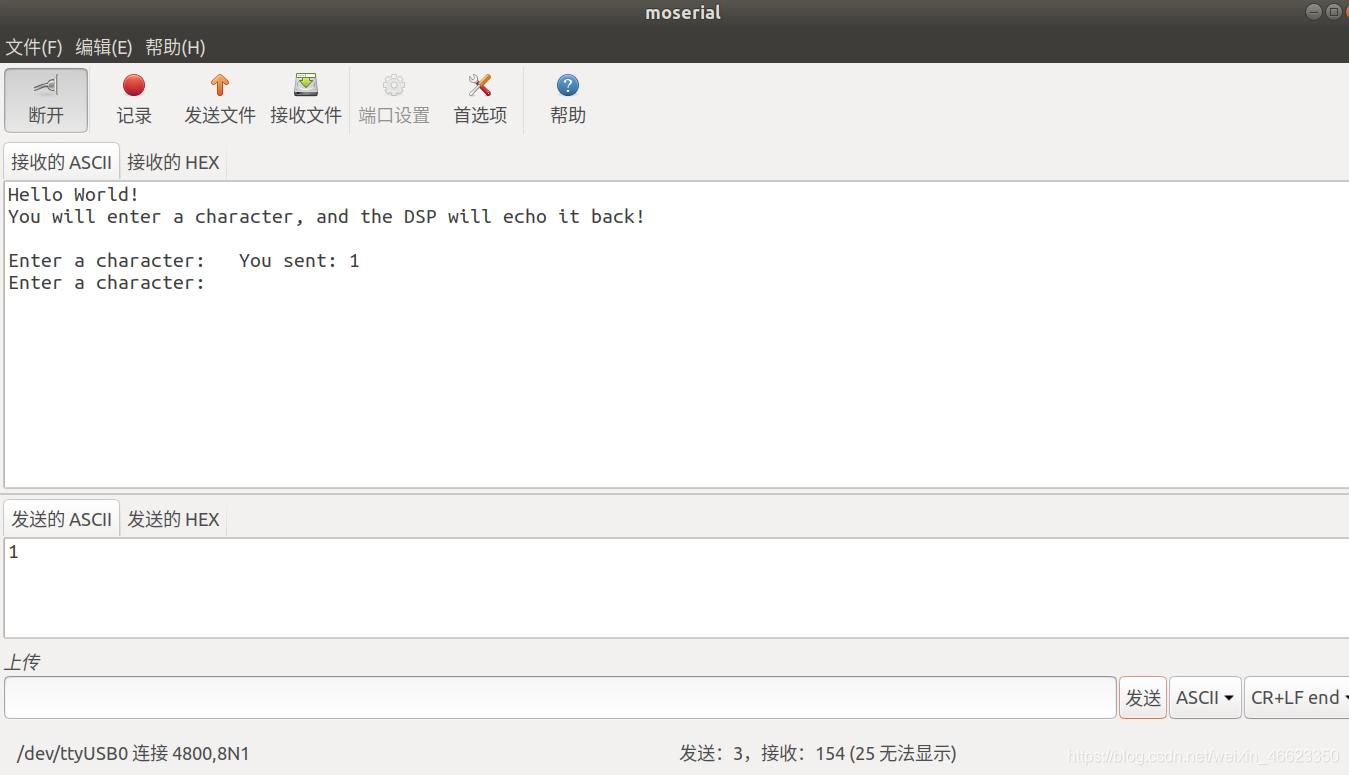Open the 帮助(H) menu
This screenshot has height=775, width=1349.
coord(175,47)
